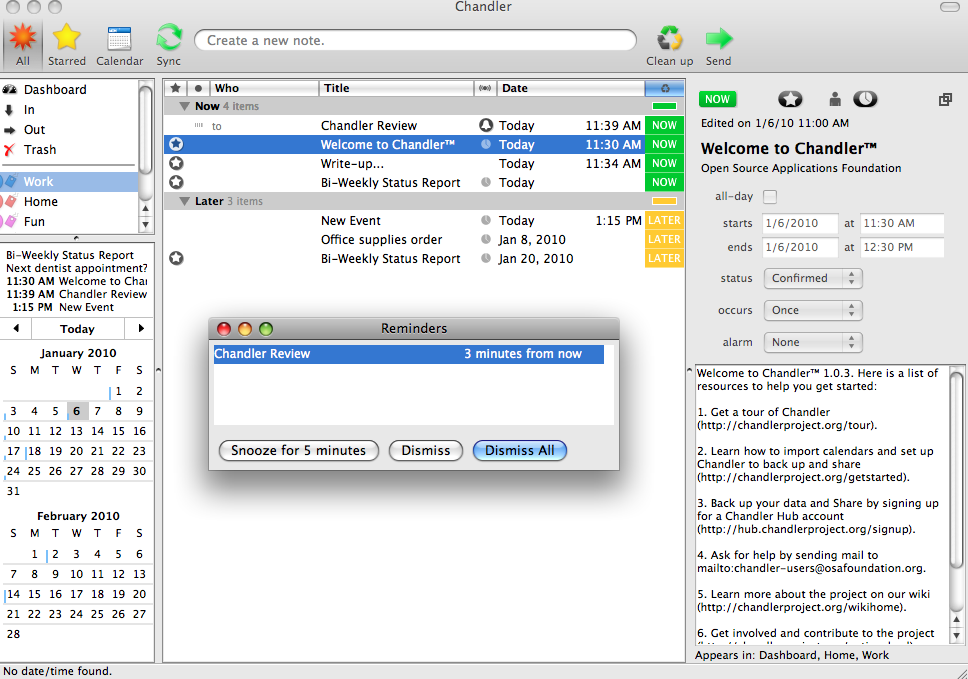Sort by the Who column header
968x679 pixels.
pos(264,88)
